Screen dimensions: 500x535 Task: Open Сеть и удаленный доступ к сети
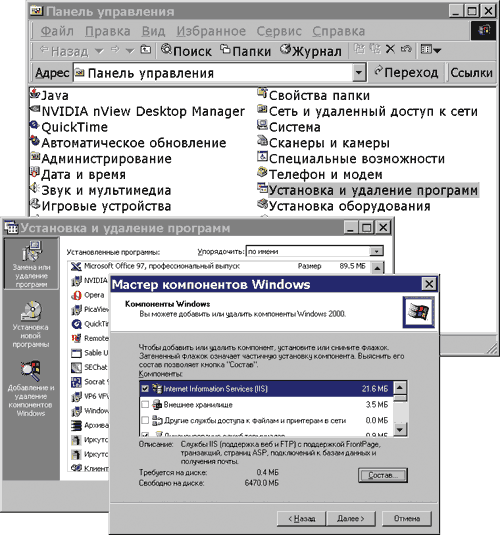(368, 111)
